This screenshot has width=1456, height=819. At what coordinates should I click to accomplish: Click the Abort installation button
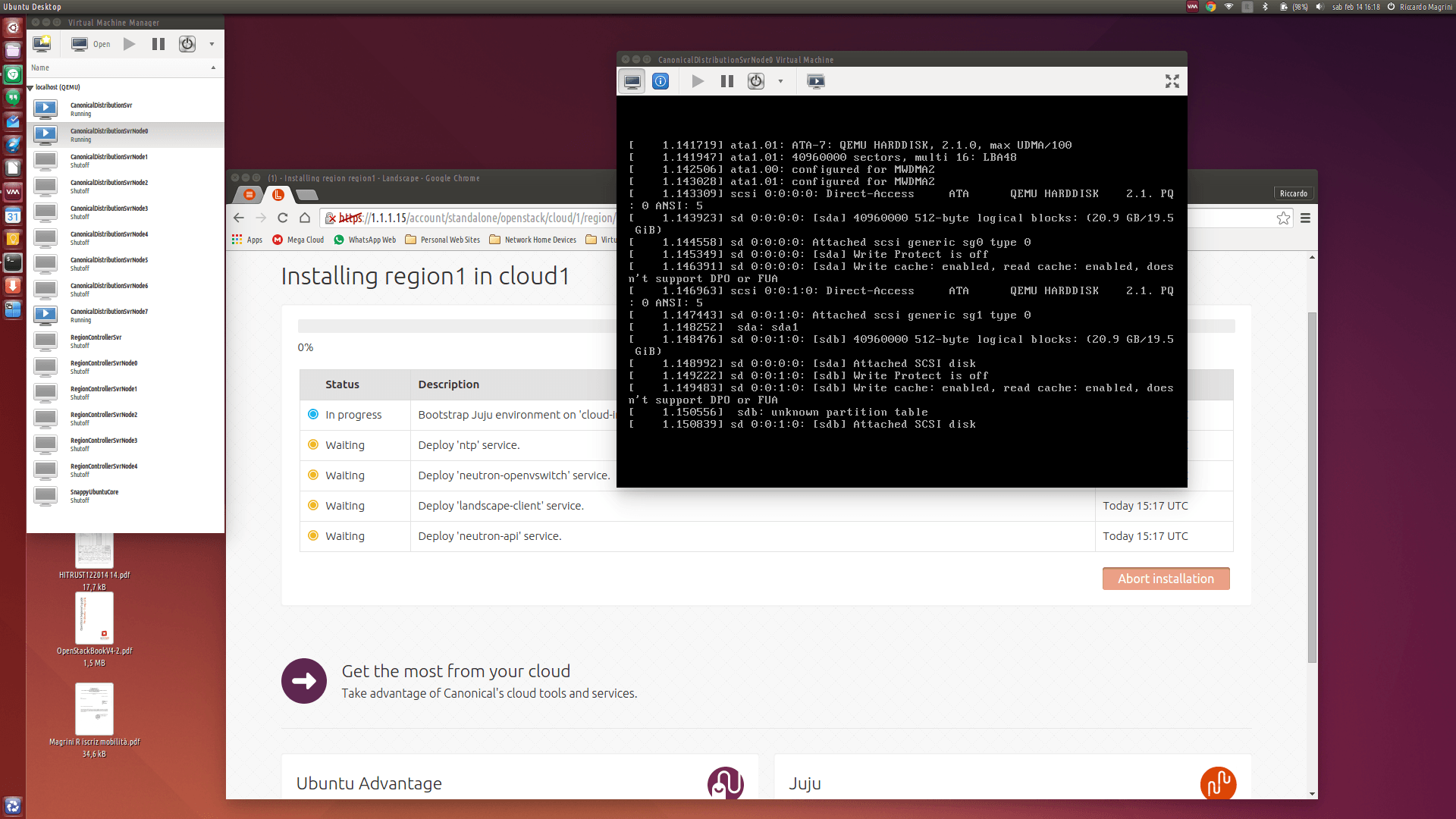tap(1166, 579)
